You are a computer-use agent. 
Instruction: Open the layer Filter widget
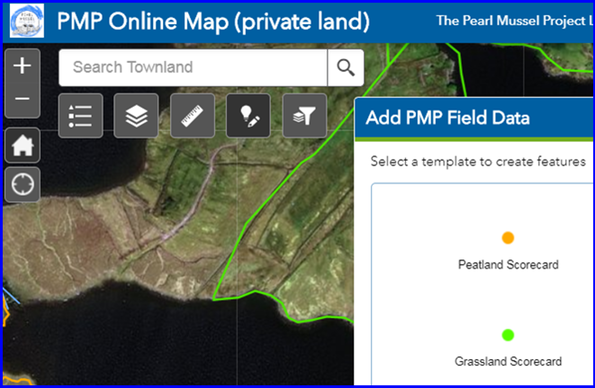tap(305, 116)
